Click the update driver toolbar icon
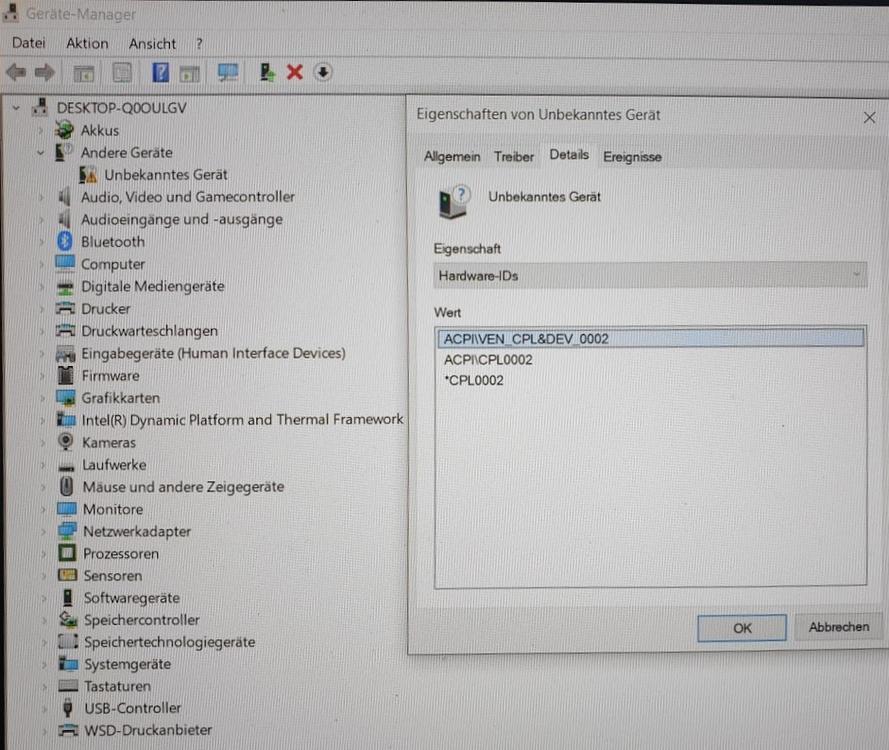Viewport: 889px width, 750px height. pos(266,72)
